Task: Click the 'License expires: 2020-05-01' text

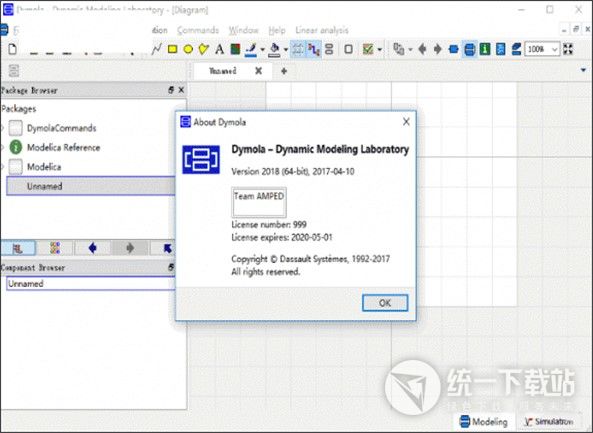Action: click(282, 237)
